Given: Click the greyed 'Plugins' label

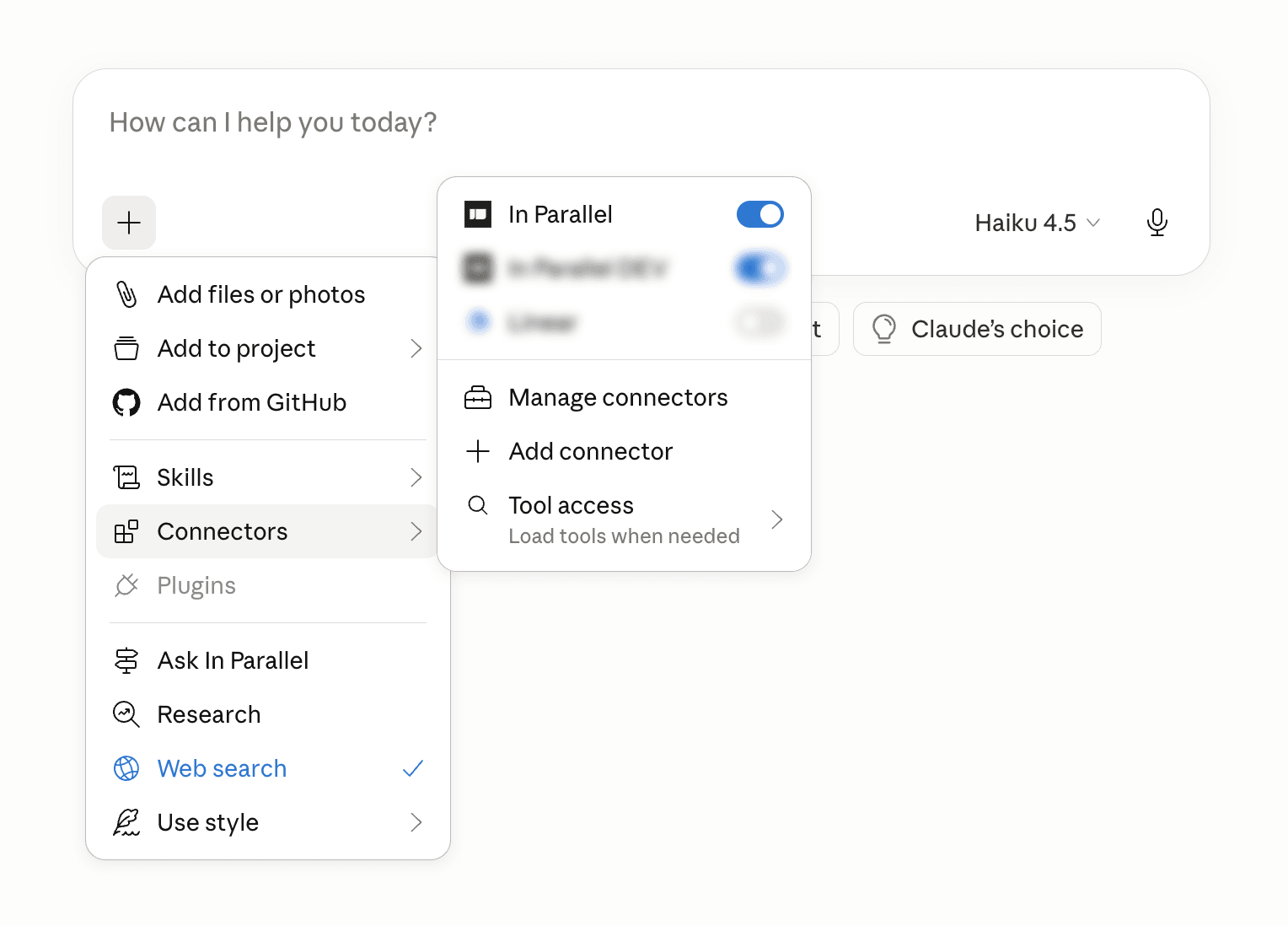Looking at the screenshot, I should pos(196,585).
